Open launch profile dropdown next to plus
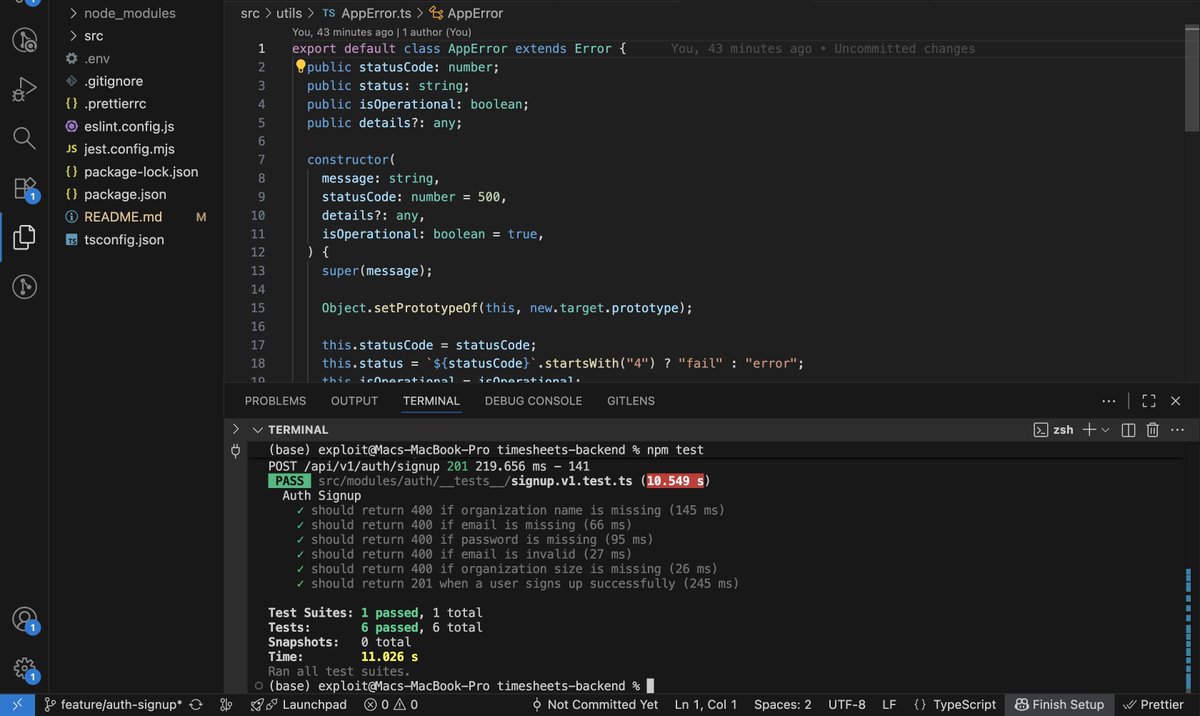The height and width of the screenshot is (716, 1200). 1105,430
